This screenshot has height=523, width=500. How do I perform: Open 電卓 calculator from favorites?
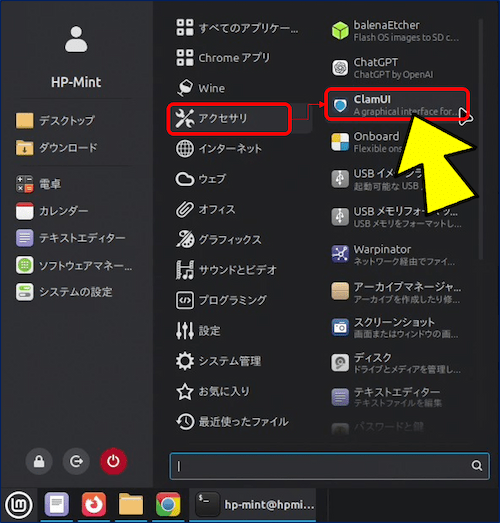pos(38,184)
